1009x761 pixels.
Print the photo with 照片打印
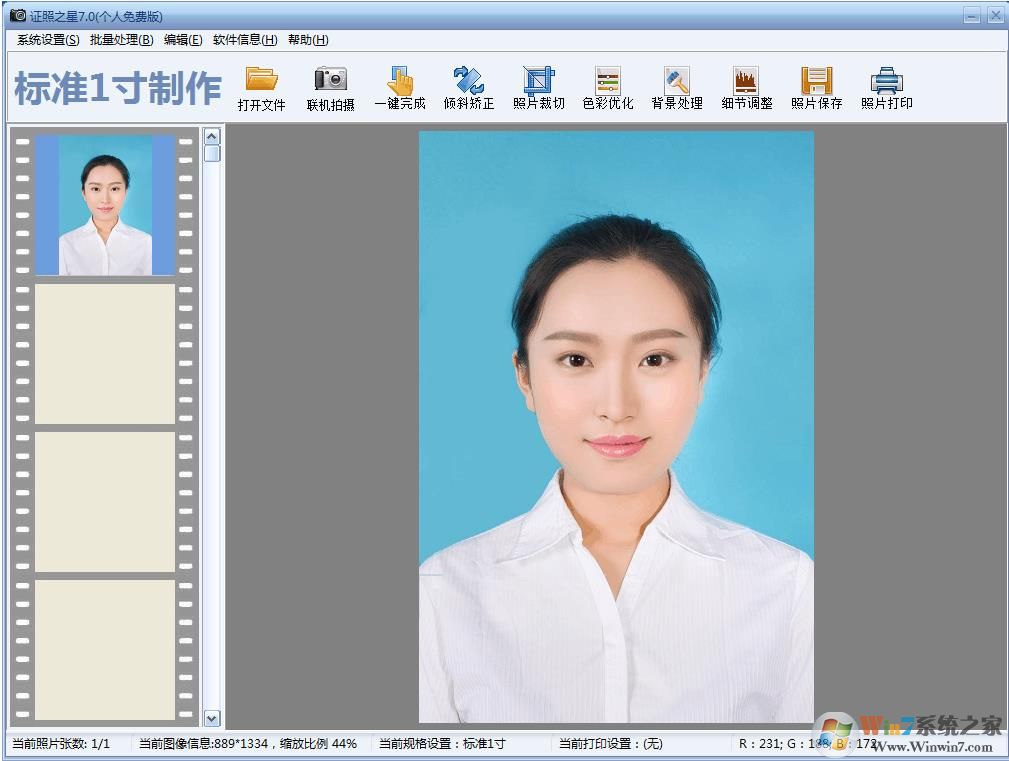click(884, 88)
